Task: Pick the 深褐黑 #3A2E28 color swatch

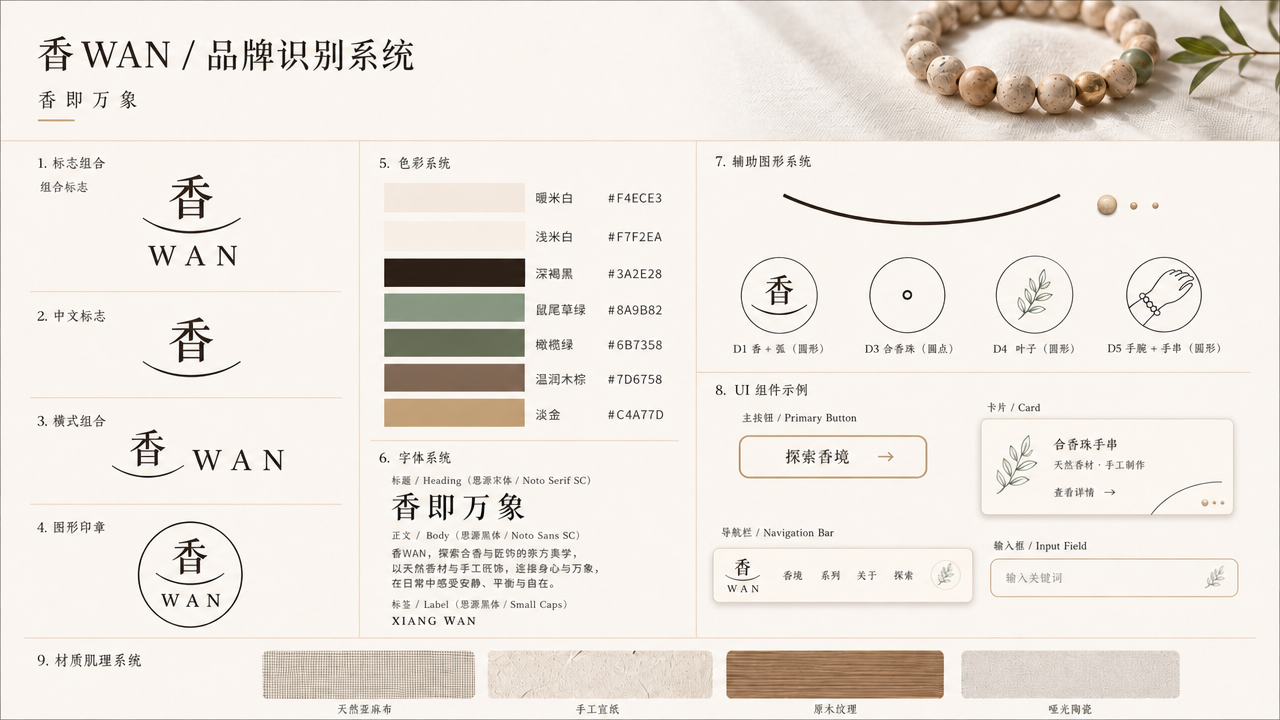Action: click(454, 273)
